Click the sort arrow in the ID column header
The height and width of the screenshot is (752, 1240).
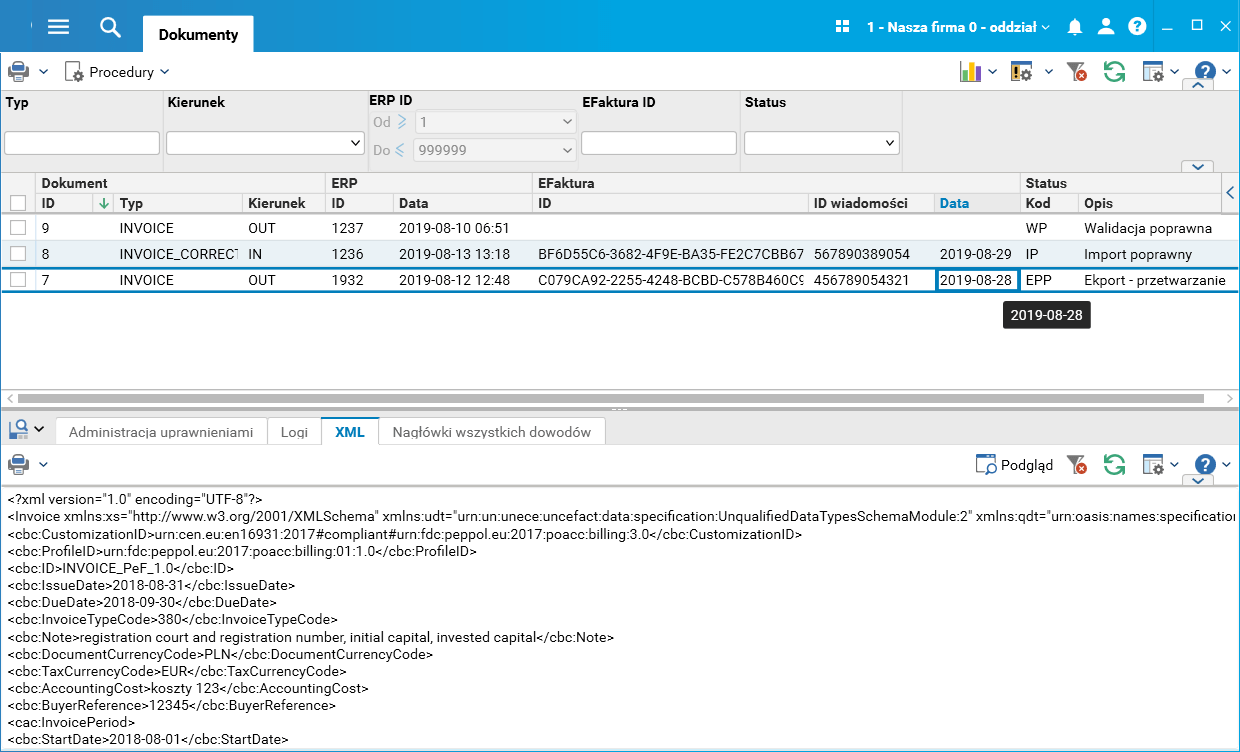point(103,203)
